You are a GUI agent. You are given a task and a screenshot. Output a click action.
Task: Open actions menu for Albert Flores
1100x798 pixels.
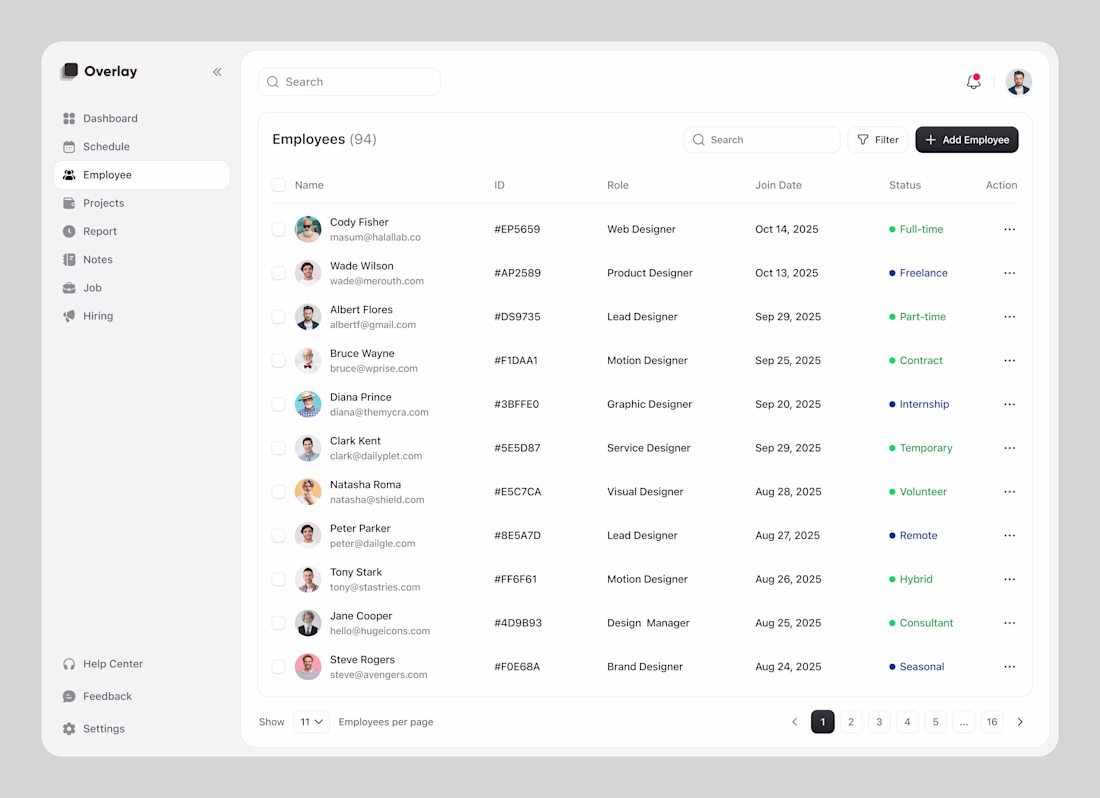(1009, 317)
